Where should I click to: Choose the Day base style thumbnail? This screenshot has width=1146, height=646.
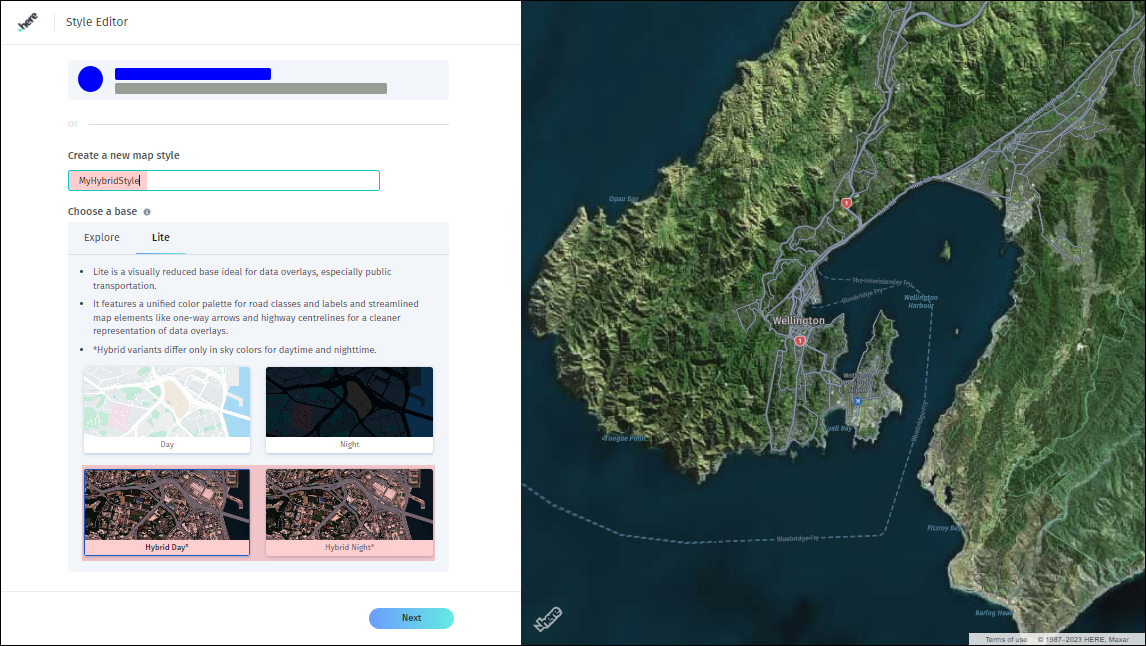(x=167, y=409)
